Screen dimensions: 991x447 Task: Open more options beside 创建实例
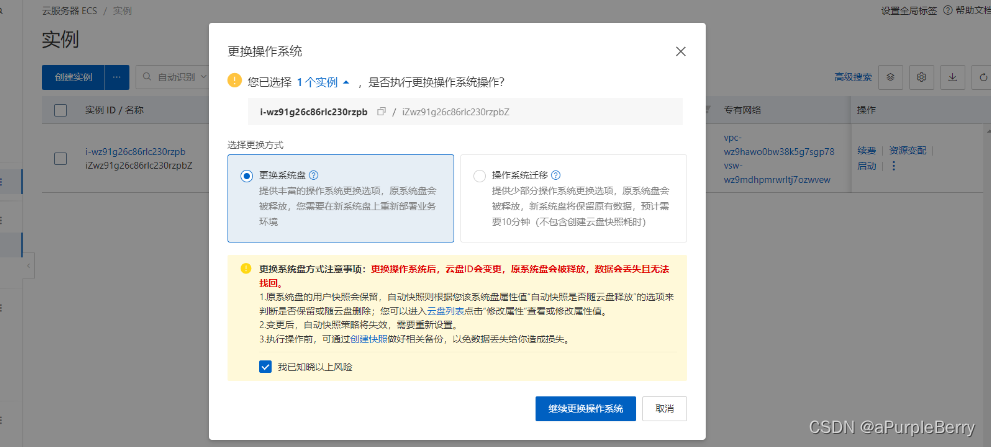point(116,77)
